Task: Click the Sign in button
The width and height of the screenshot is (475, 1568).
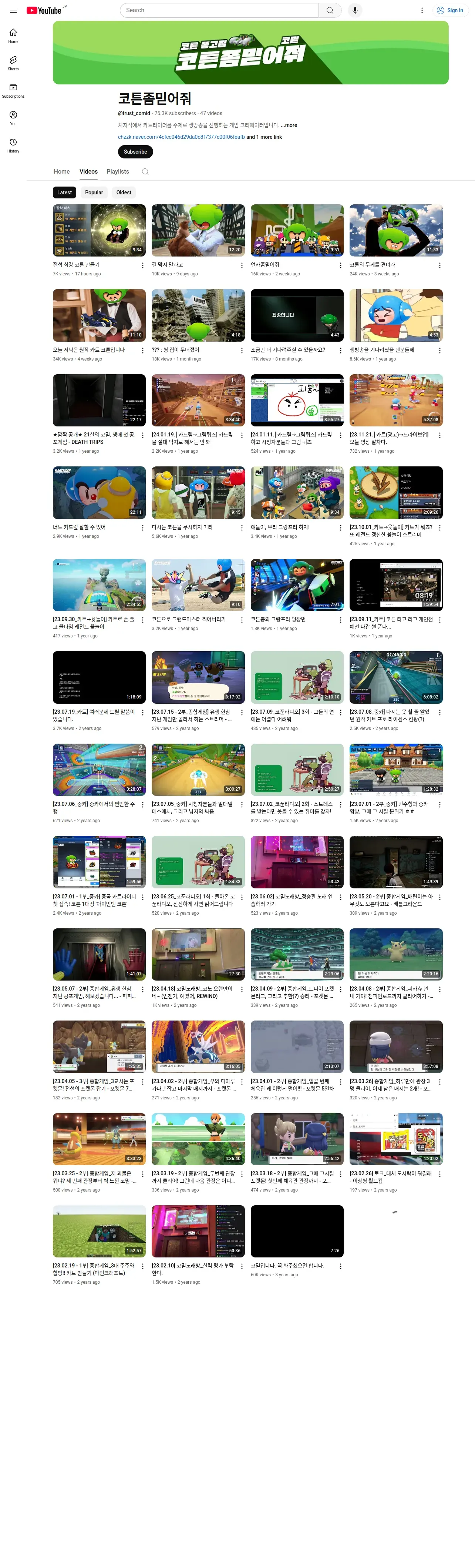Action: [449, 10]
